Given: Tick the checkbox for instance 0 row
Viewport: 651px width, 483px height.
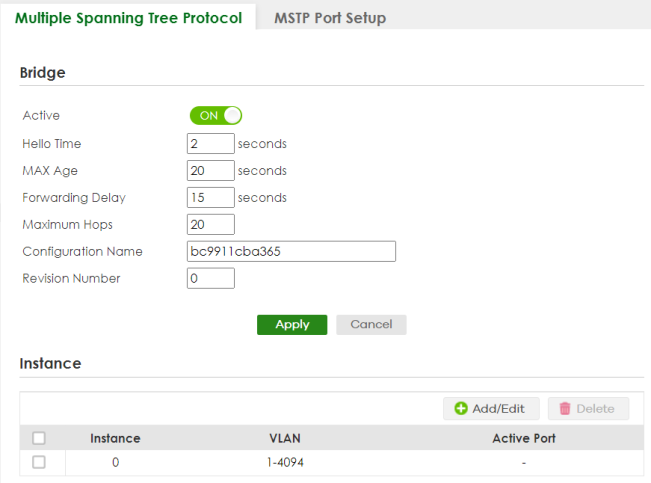Looking at the screenshot, I should (39, 462).
